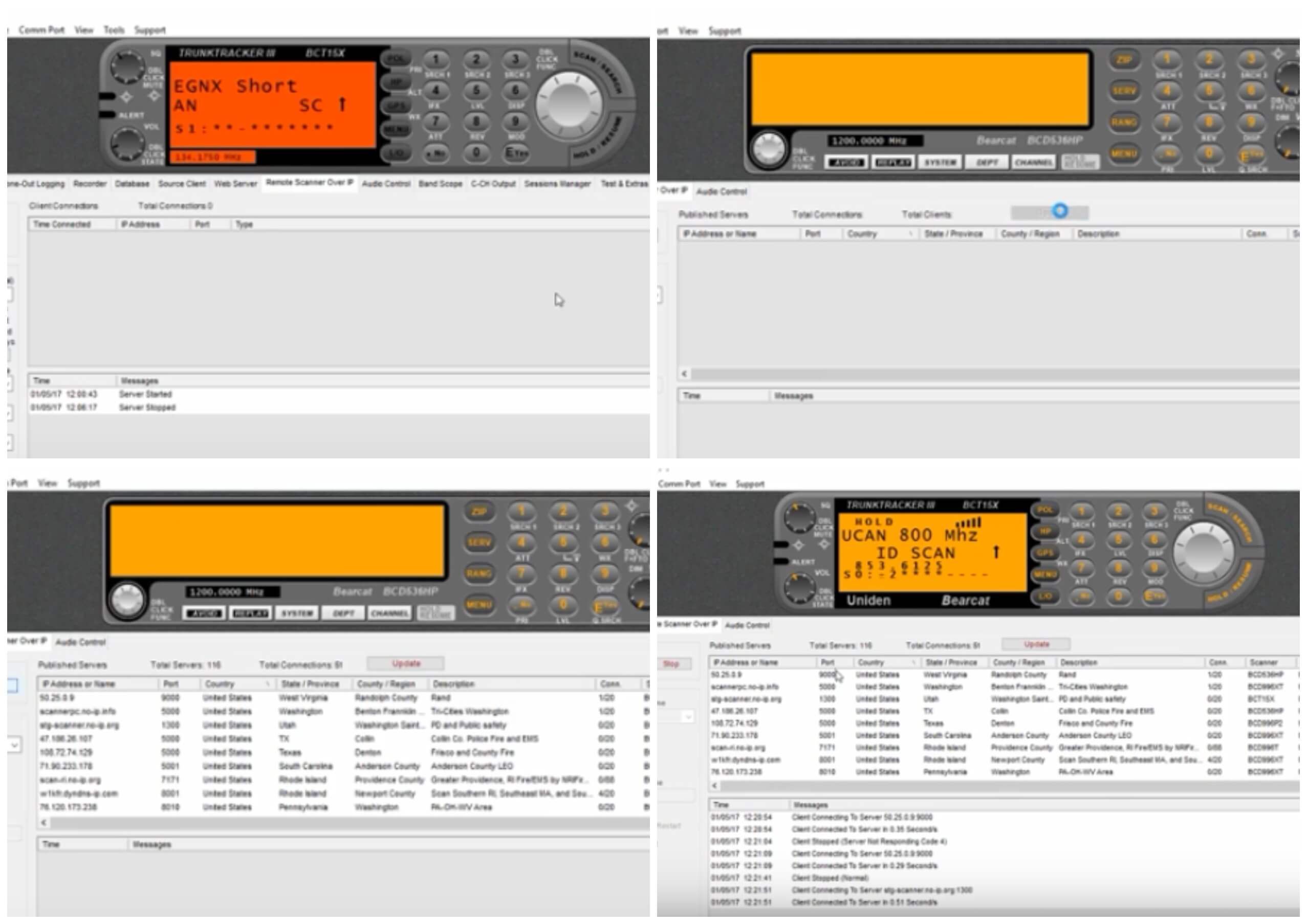This screenshot has width=1307, height=924.
Task: Click left scroll arrow in BCD536HP empty server list
Action: 684,374
